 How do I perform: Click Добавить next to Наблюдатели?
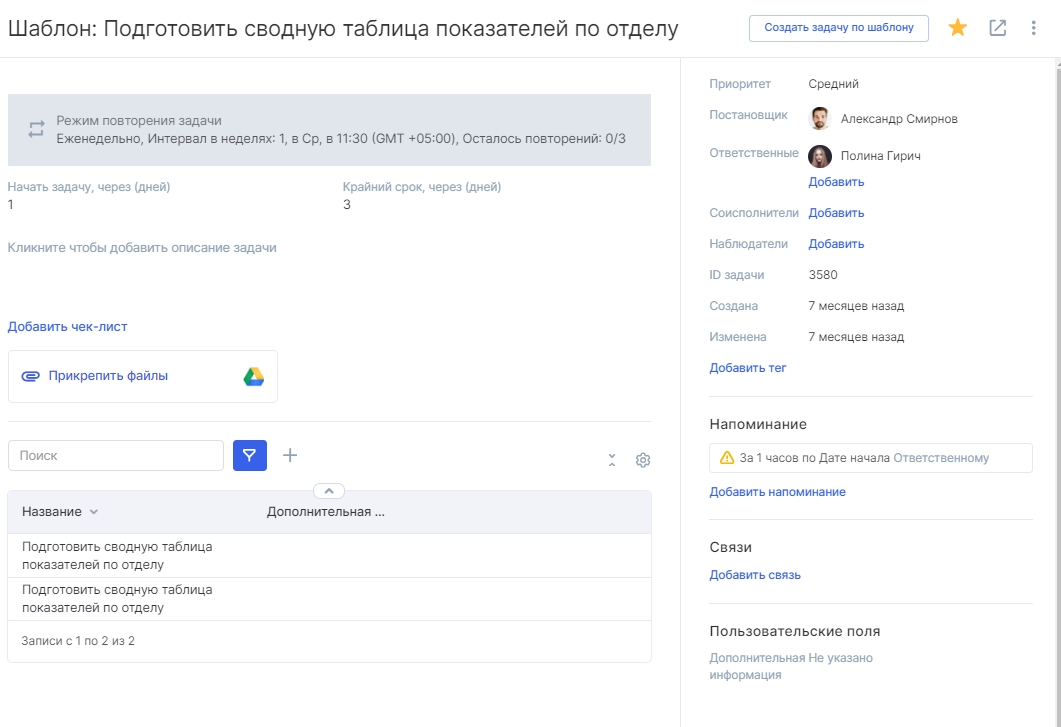click(836, 244)
